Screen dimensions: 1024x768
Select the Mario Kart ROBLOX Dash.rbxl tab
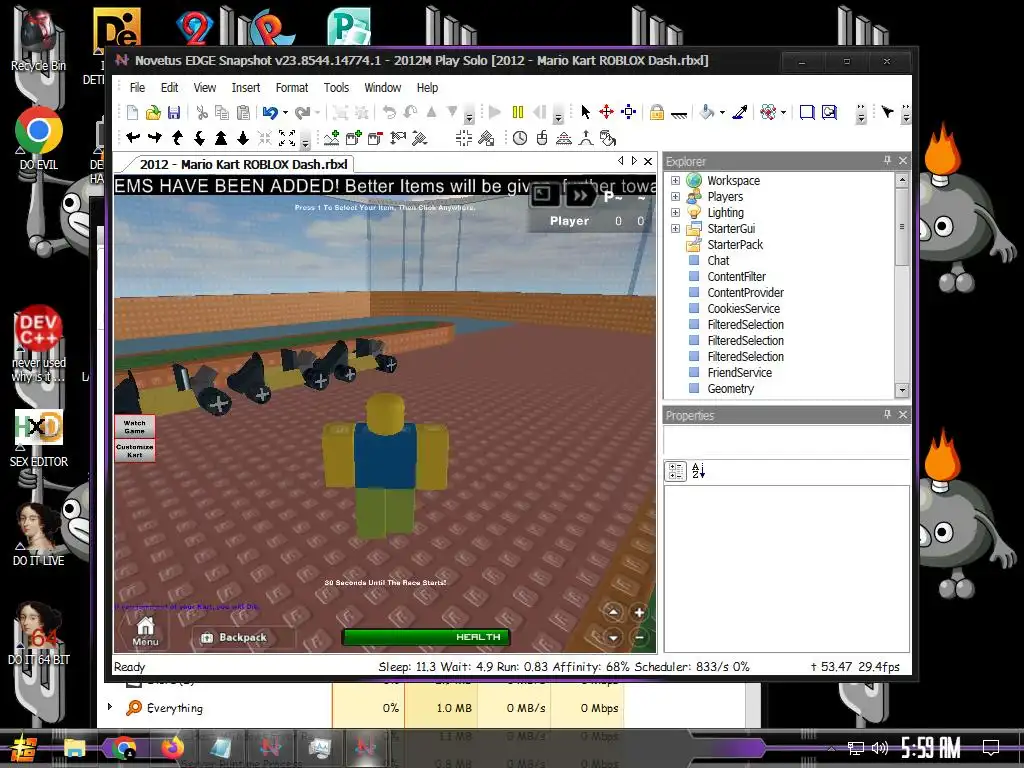[x=243, y=164]
